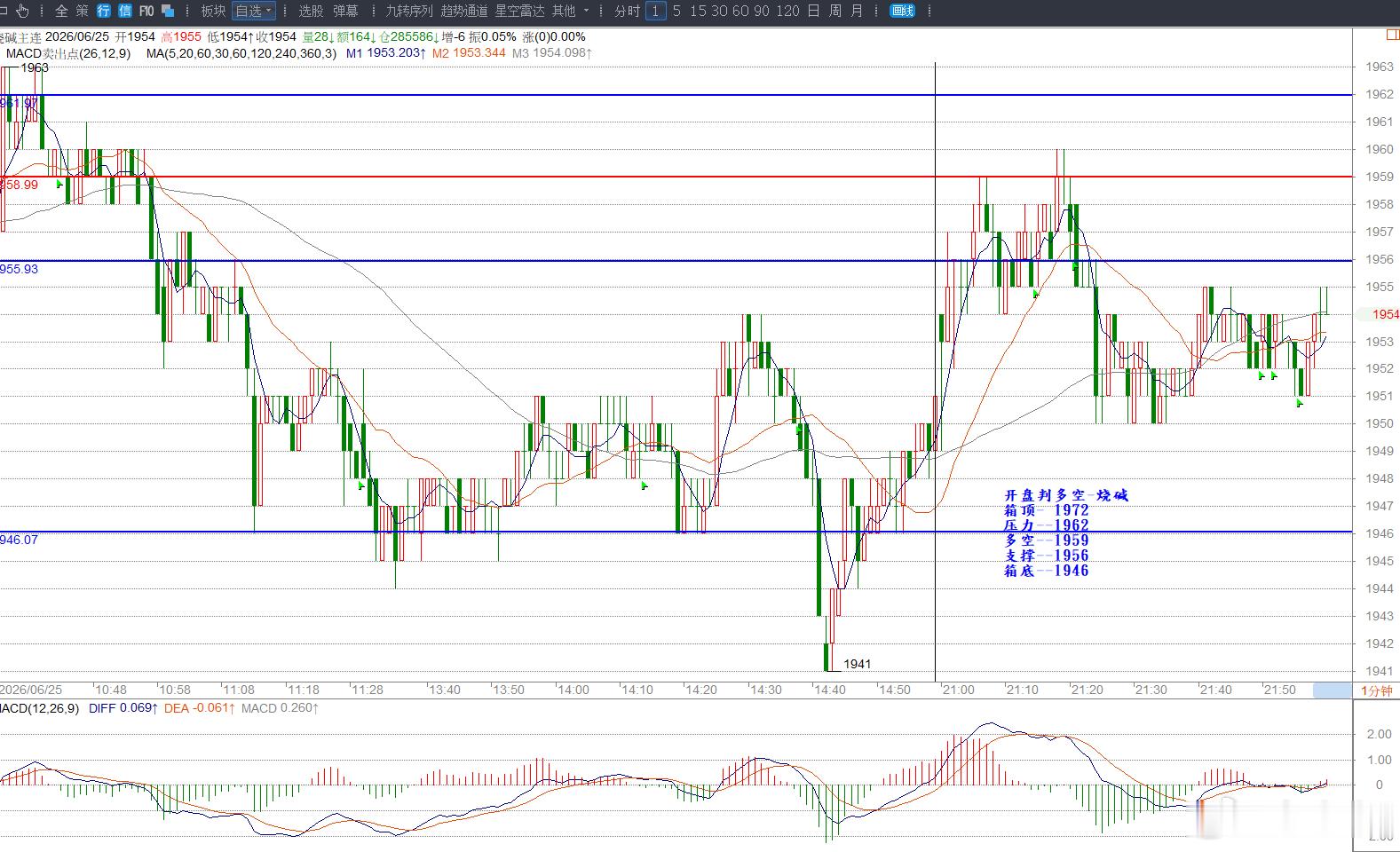Viewport: 1400px width, 852px height.
Task: Click the overlapping windows icon
Action: [x=168, y=11]
